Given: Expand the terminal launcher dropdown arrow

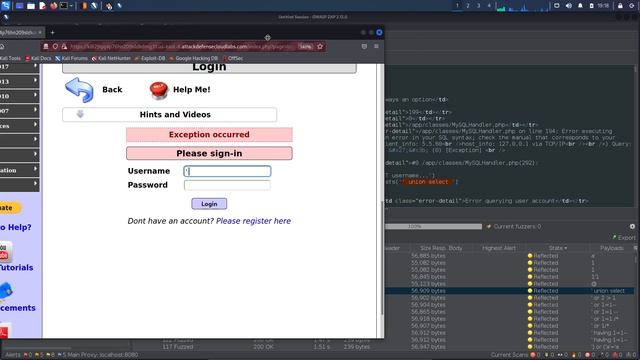Looking at the screenshot, I should click(x=71, y=6).
